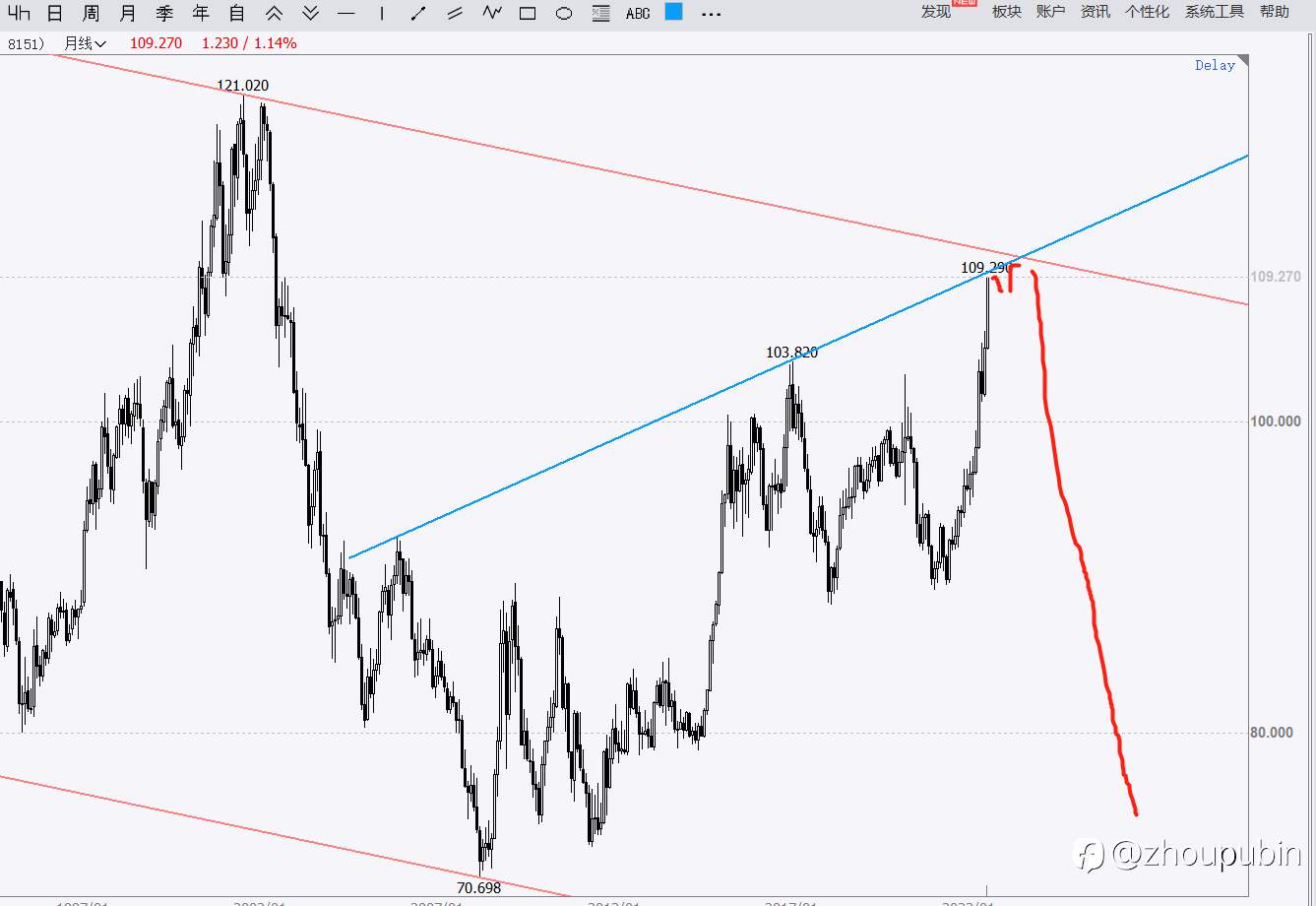
Task: Open the 个性化 menu
Action: click(1147, 12)
